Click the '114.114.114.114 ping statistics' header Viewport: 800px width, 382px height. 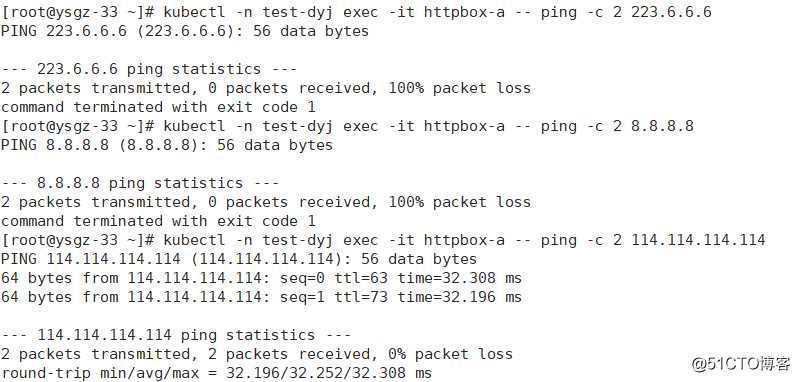pos(176,335)
